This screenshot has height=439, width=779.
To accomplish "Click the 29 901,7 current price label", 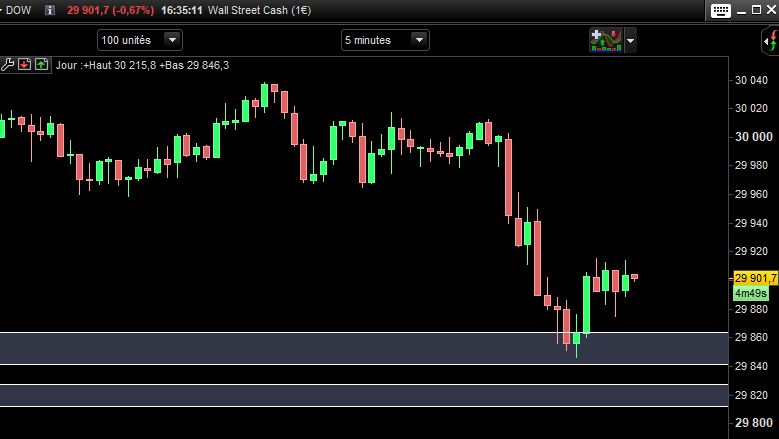I will click(755, 278).
